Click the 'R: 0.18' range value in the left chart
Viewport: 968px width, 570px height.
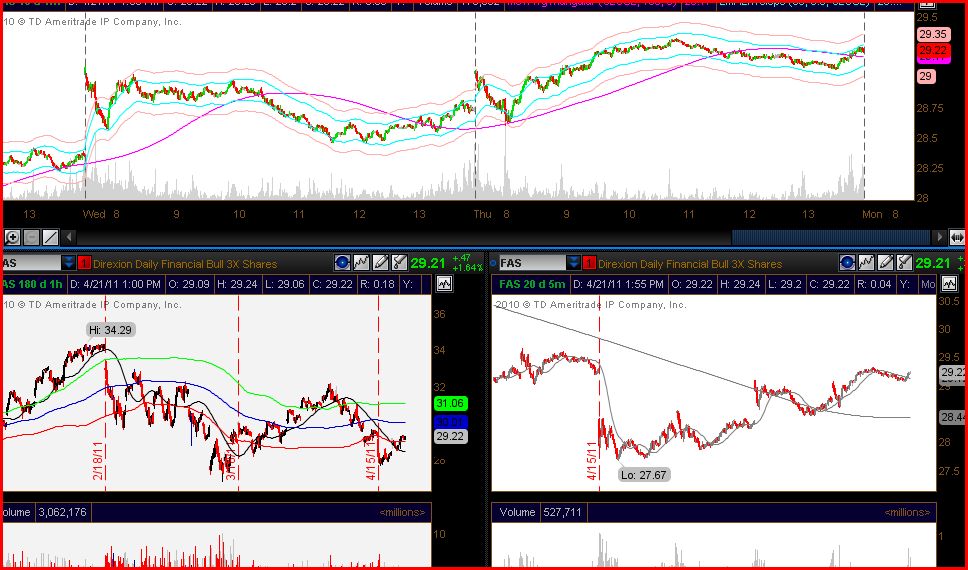[x=376, y=285]
